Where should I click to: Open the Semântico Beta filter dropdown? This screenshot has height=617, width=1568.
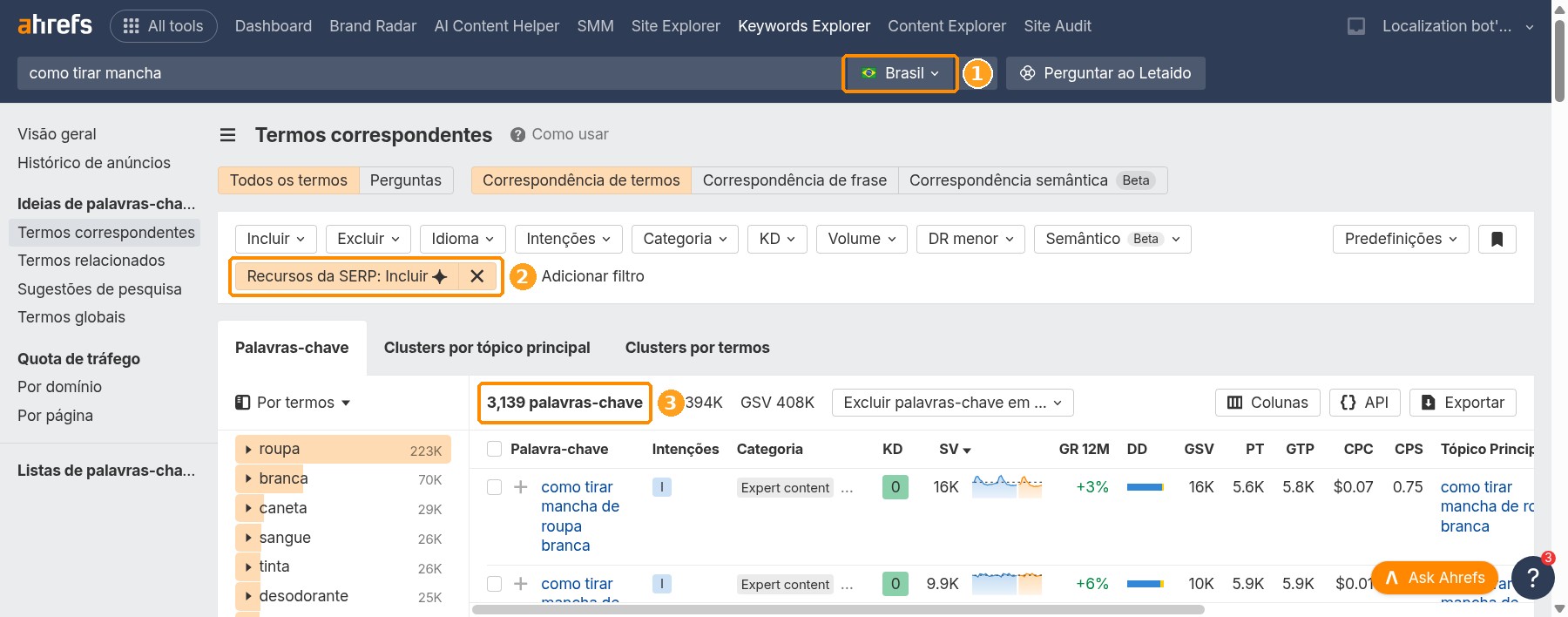coord(1112,239)
